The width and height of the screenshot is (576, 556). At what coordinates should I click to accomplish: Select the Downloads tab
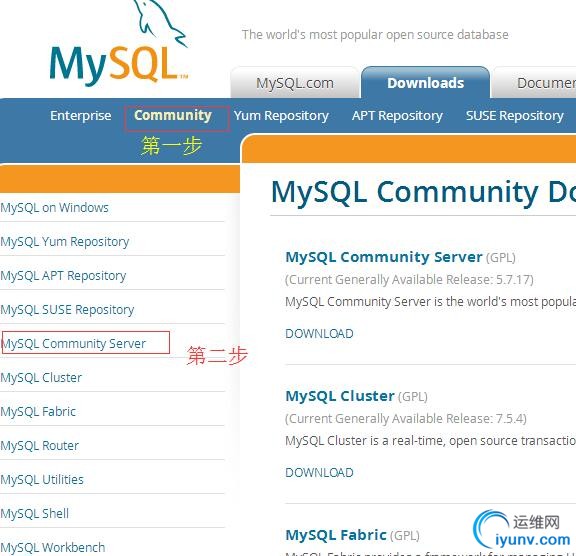pyautogui.click(x=425, y=83)
